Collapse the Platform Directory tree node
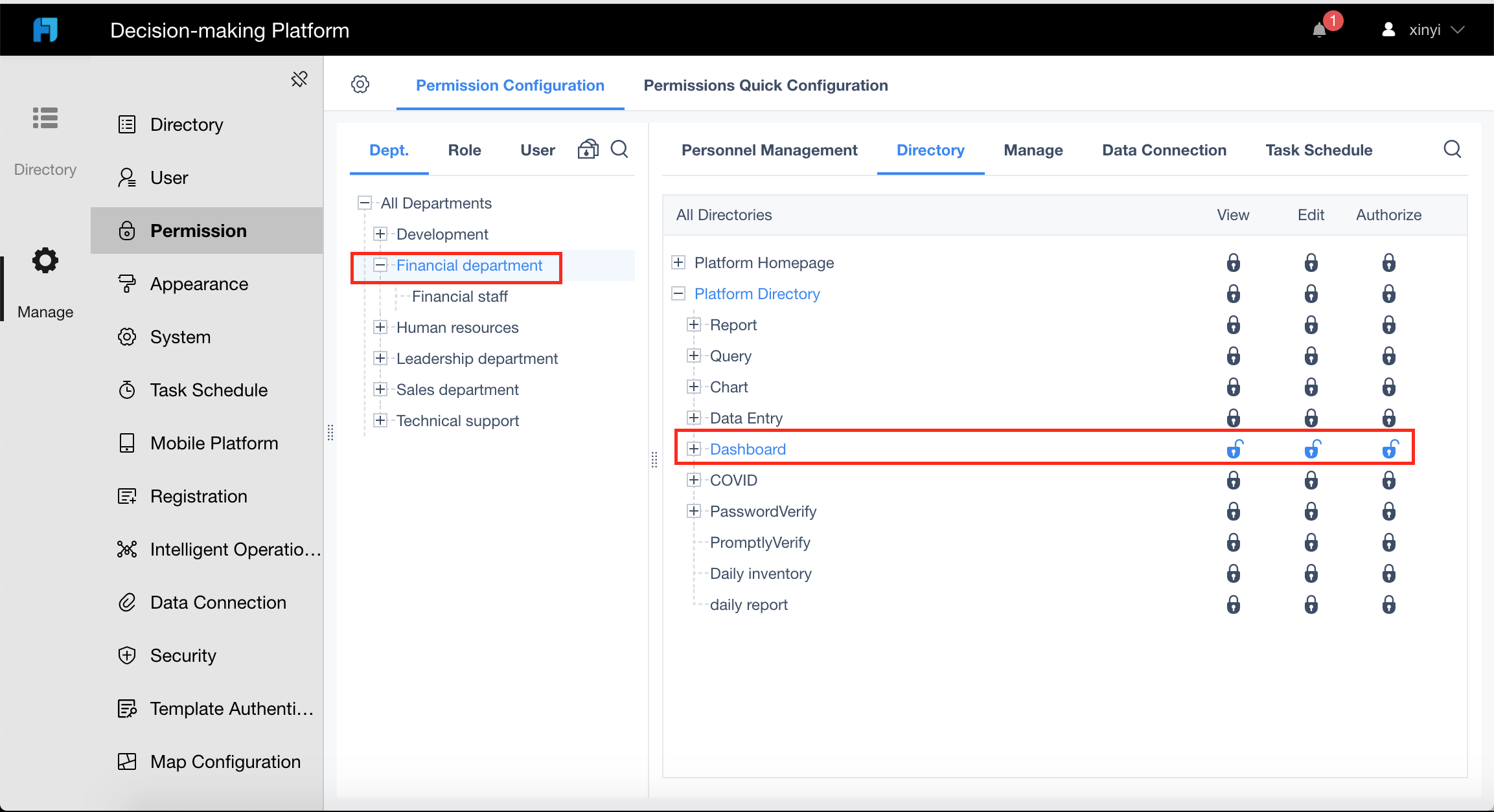The image size is (1494, 812). 678,293
